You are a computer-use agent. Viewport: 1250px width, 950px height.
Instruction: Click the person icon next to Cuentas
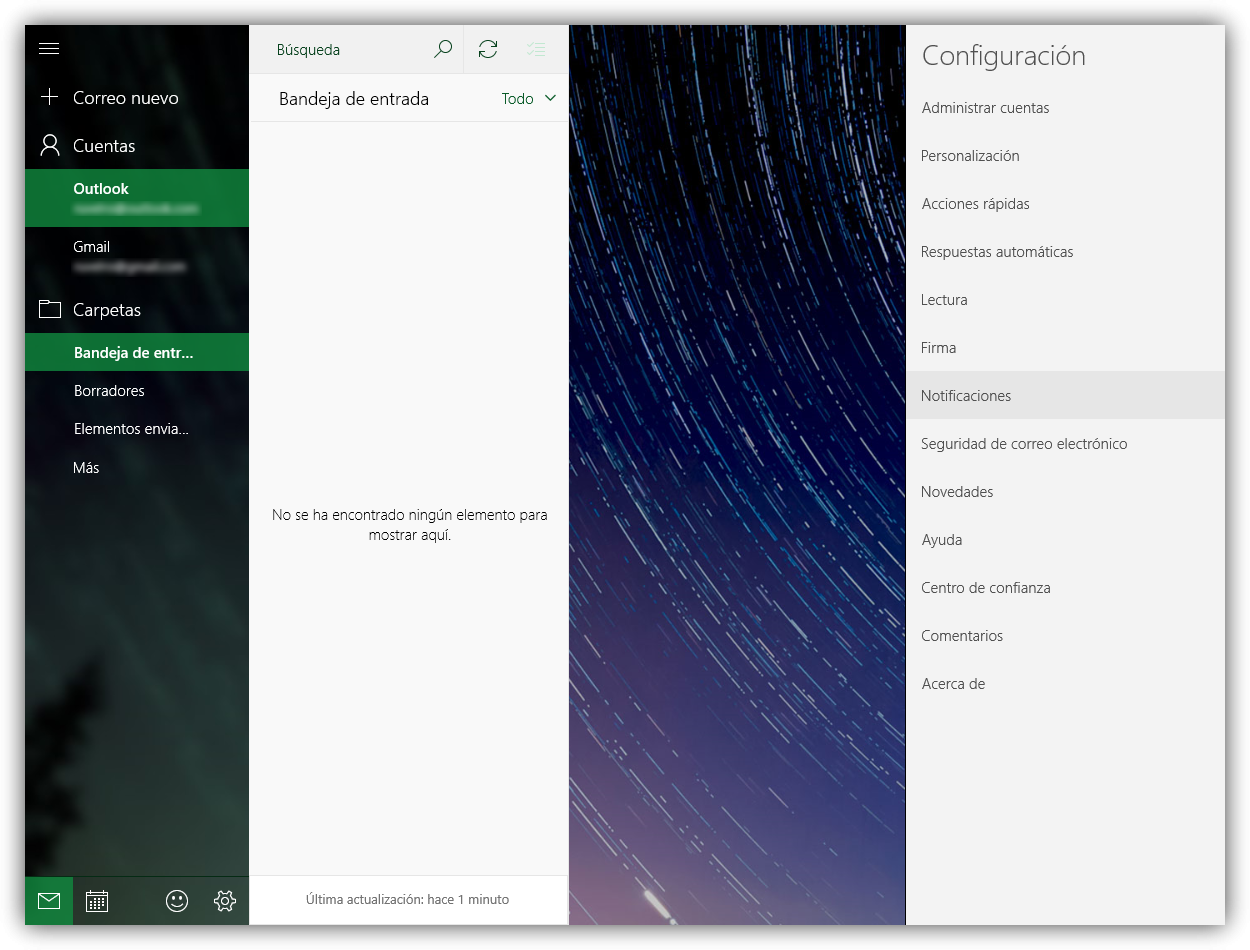click(49, 146)
